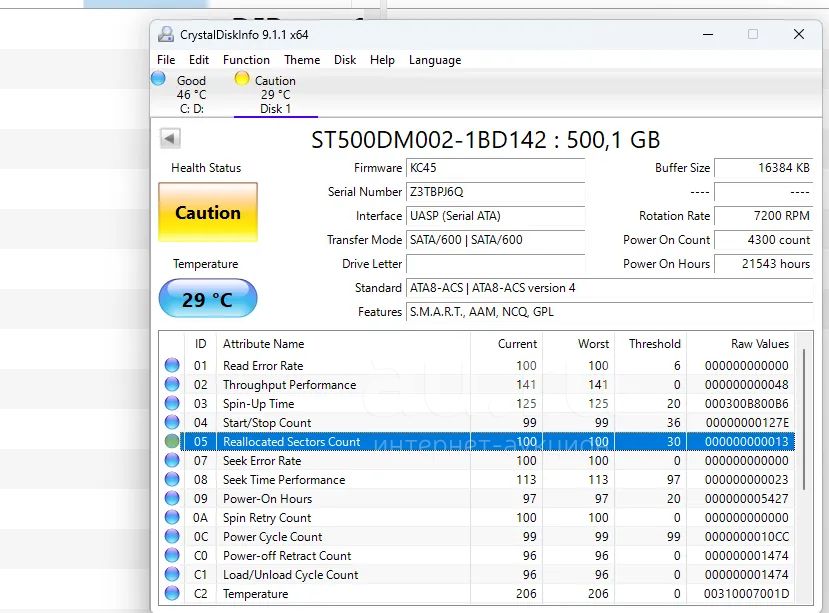
Task: Click the status orb for Seek Time Performance
Action: [172, 479]
